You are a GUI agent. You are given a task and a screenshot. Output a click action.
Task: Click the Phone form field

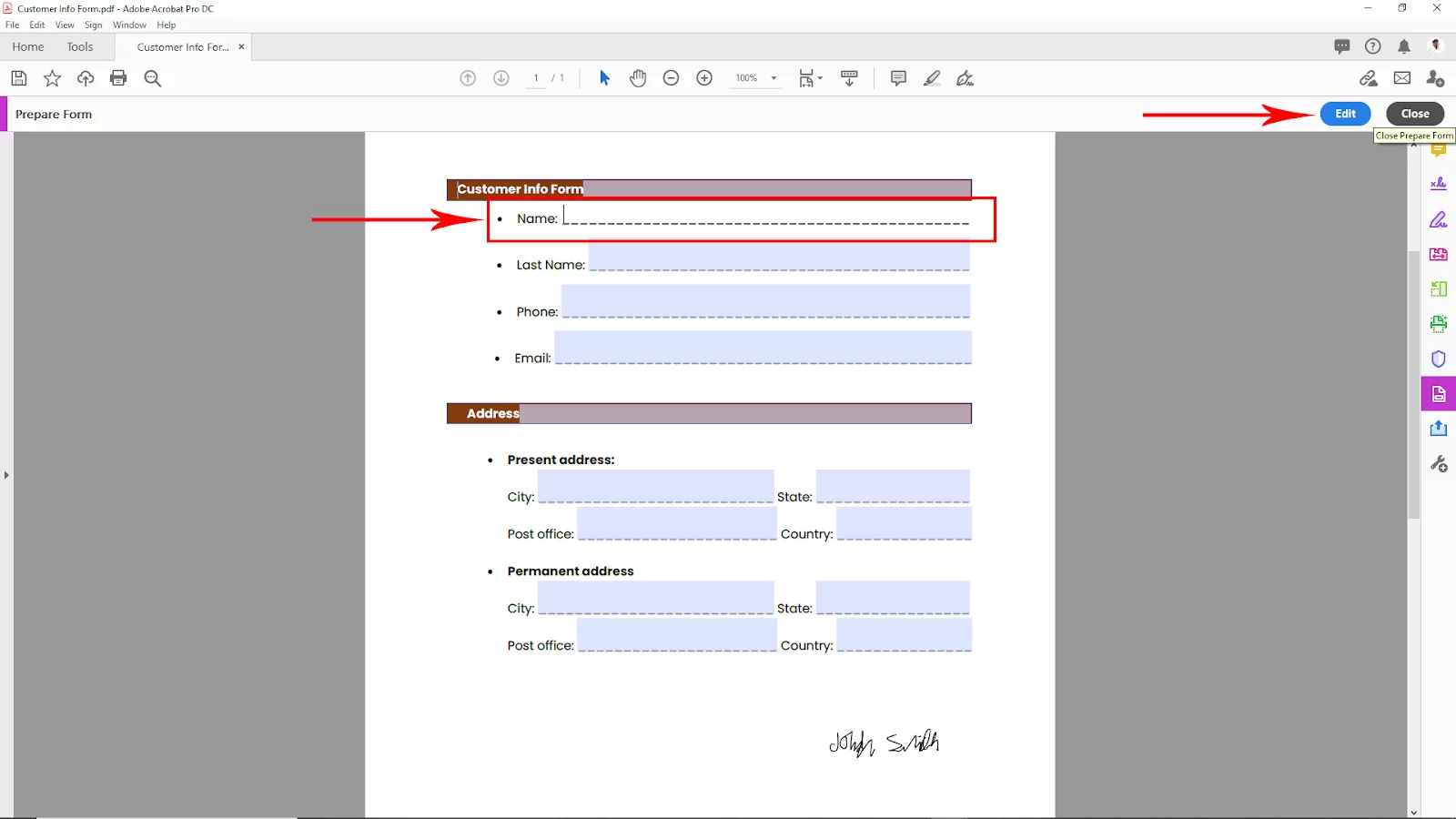pos(765,301)
